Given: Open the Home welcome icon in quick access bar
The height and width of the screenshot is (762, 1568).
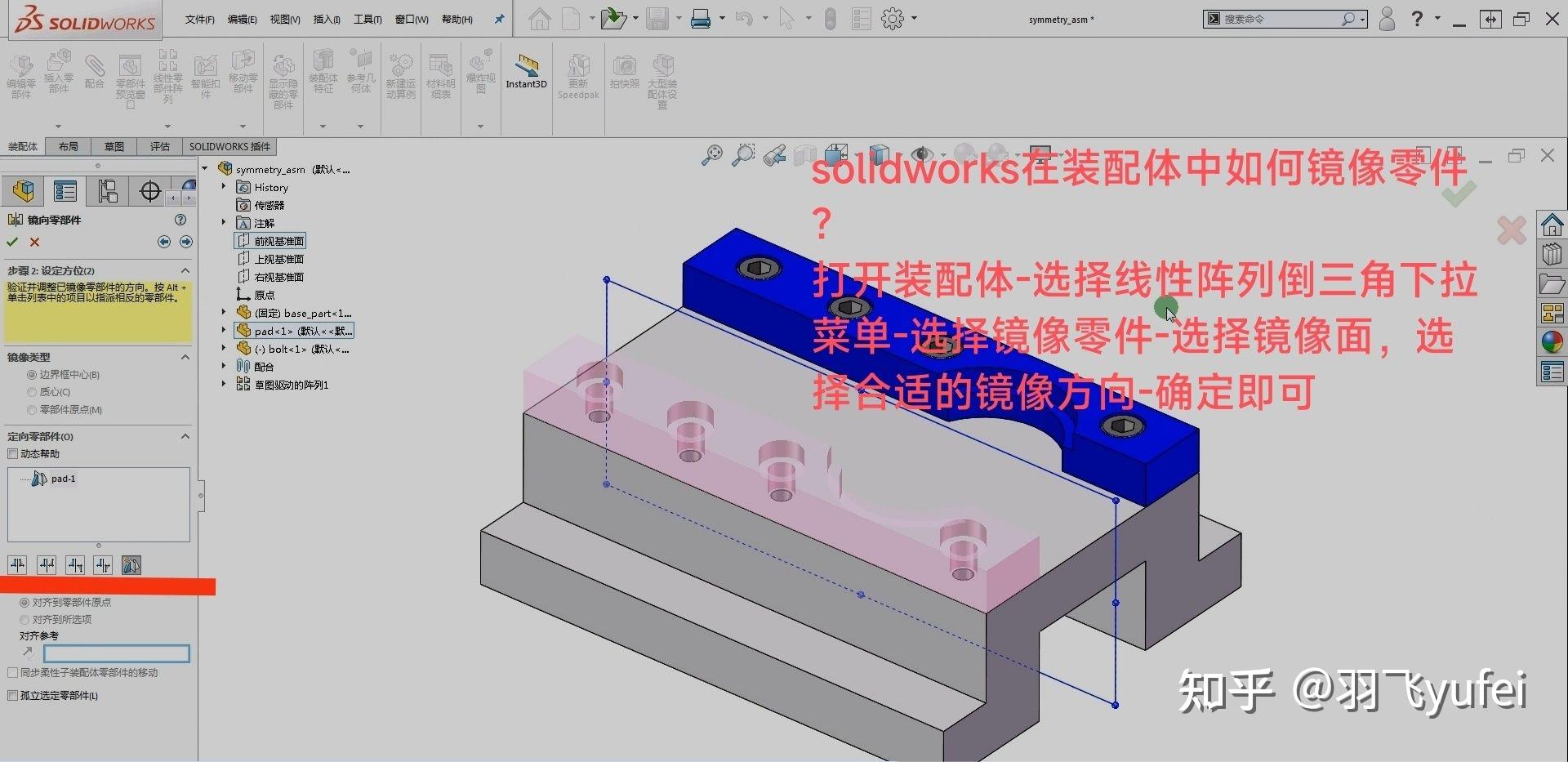Looking at the screenshot, I should (x=539, y=18).
